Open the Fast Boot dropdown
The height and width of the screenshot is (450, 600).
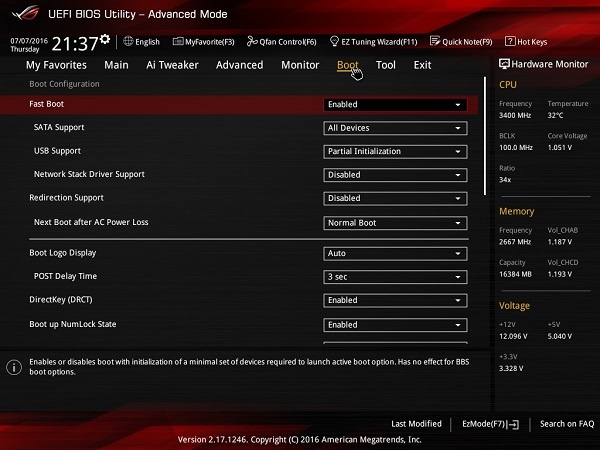pyautogui.click(x=395, y=104)
